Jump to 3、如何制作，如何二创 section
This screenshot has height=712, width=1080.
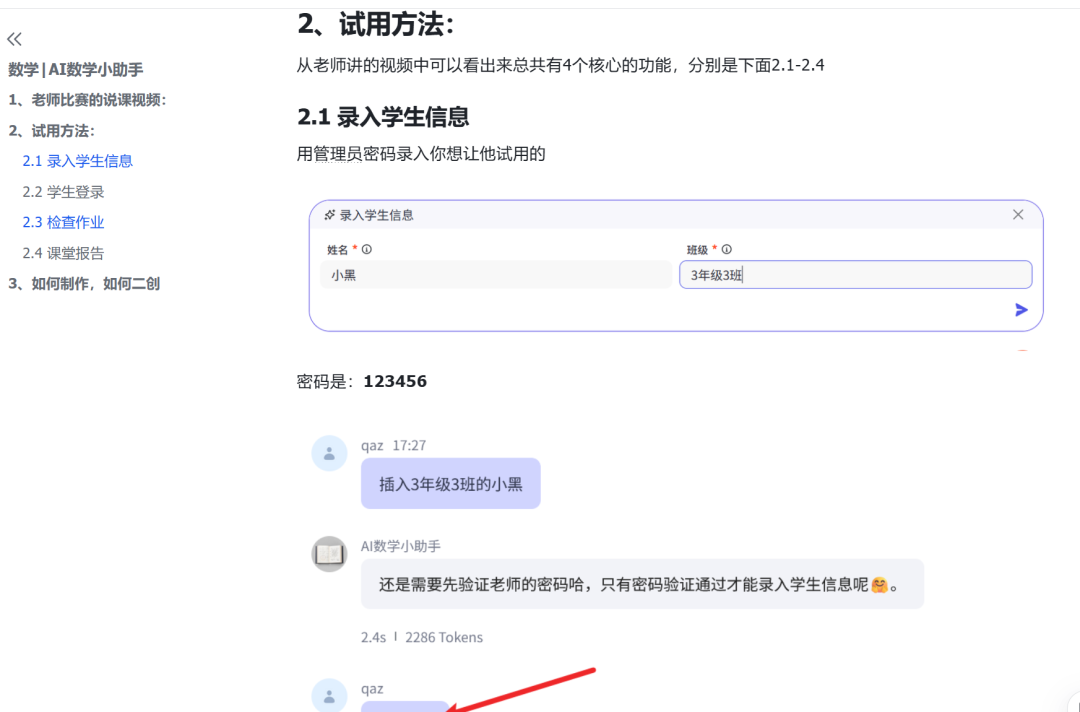click(x=84, y=284)
